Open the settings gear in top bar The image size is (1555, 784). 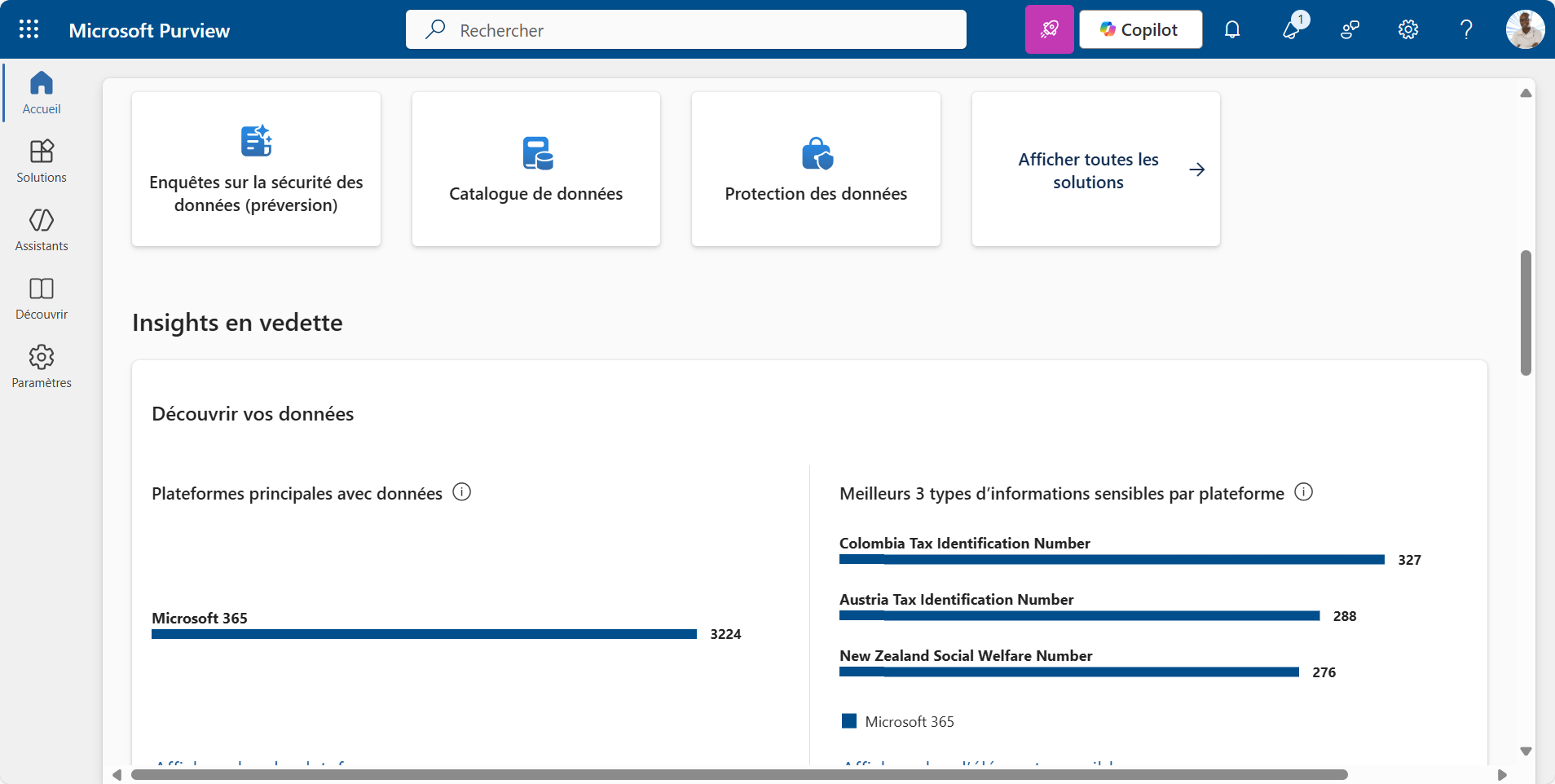(x=1408, y=29)
